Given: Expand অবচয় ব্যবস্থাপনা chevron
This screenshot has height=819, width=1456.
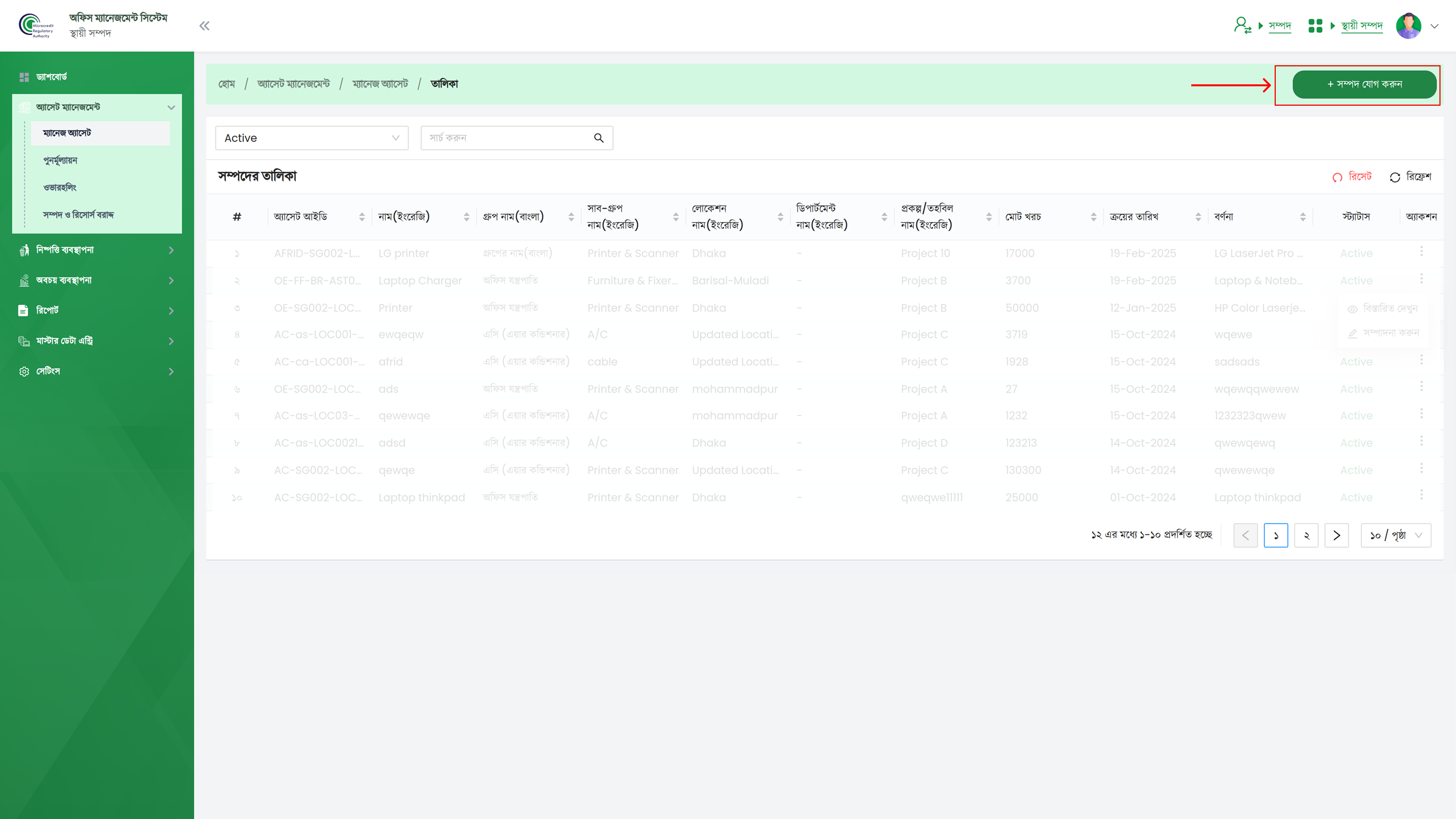Looking at the screenshot, I should pyautogui.click(x=171, y=280).
